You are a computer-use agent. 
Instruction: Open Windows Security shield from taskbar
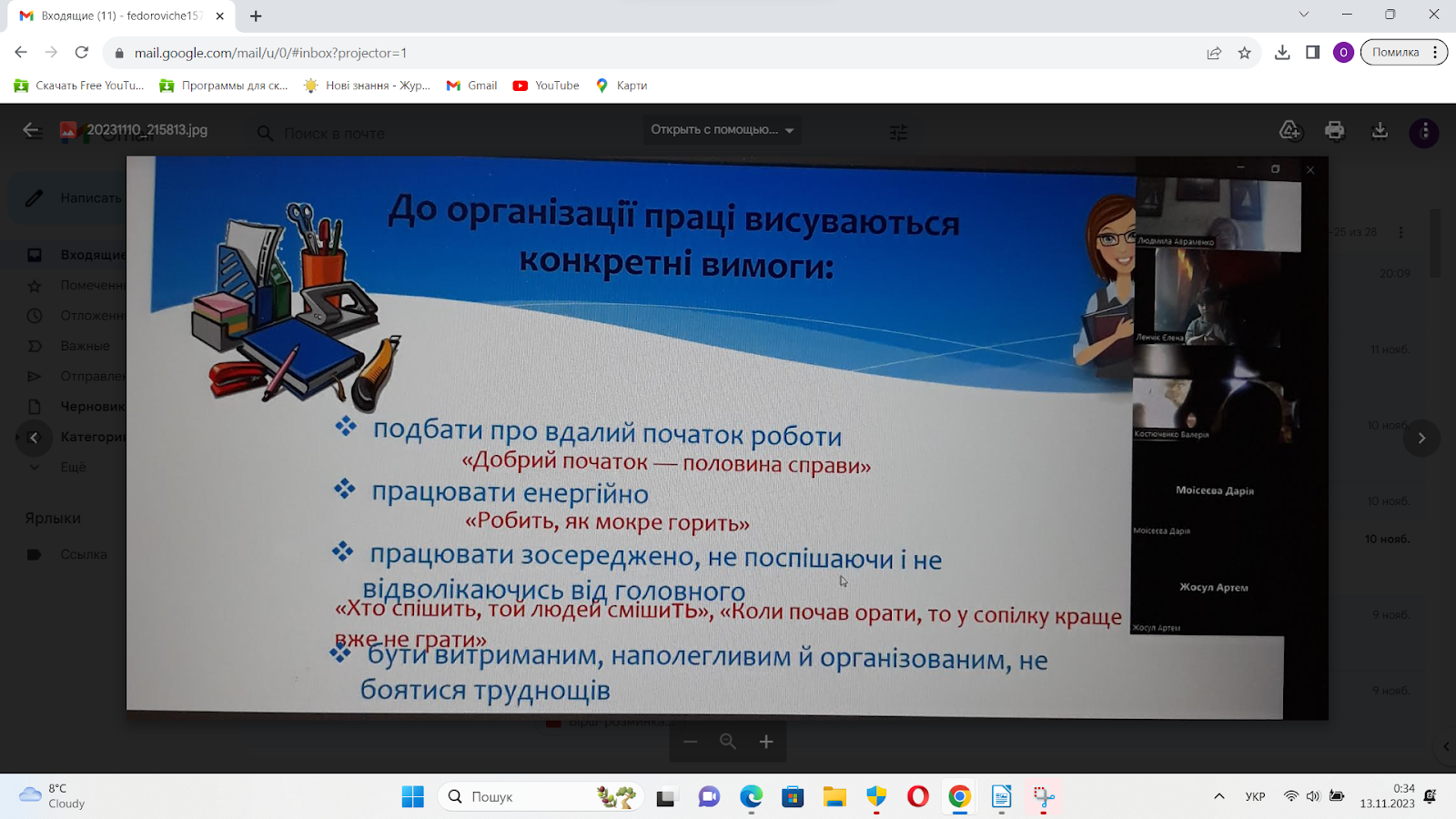(x=876, y=797)
